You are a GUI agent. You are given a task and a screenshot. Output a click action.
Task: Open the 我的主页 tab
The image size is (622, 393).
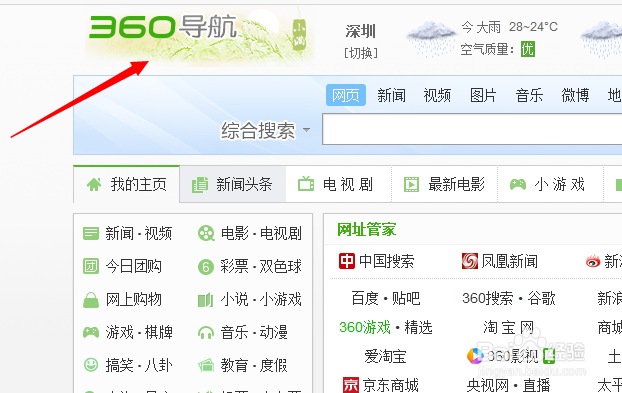click(127, 184)
